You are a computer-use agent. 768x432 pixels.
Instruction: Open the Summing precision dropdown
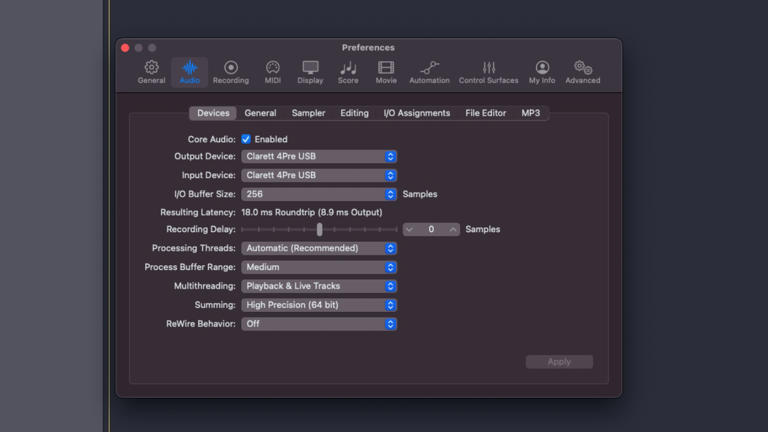click(319, 305)
